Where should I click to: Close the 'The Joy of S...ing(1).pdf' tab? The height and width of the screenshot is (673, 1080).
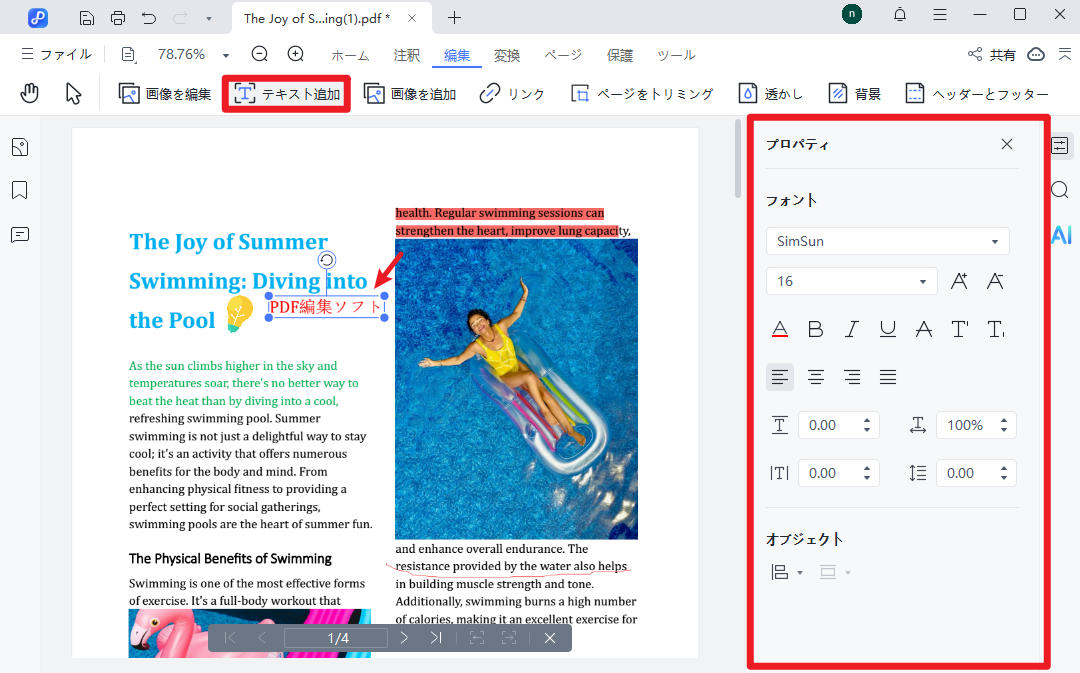(x=412, y=19)
